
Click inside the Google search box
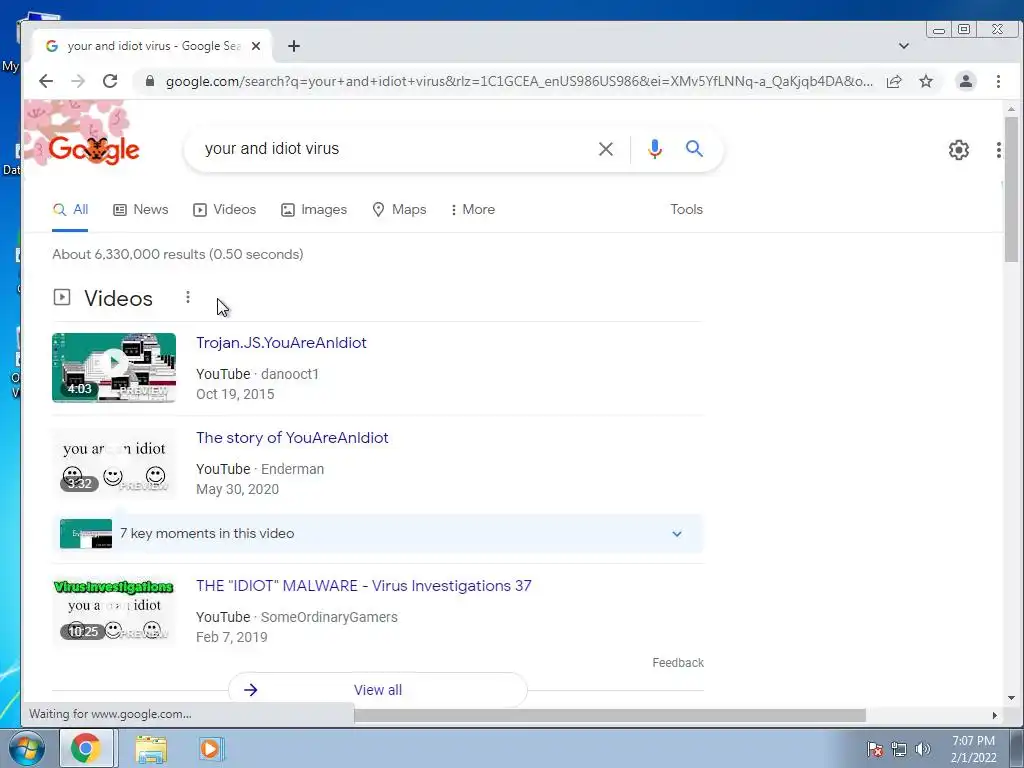tap(392, 149)
